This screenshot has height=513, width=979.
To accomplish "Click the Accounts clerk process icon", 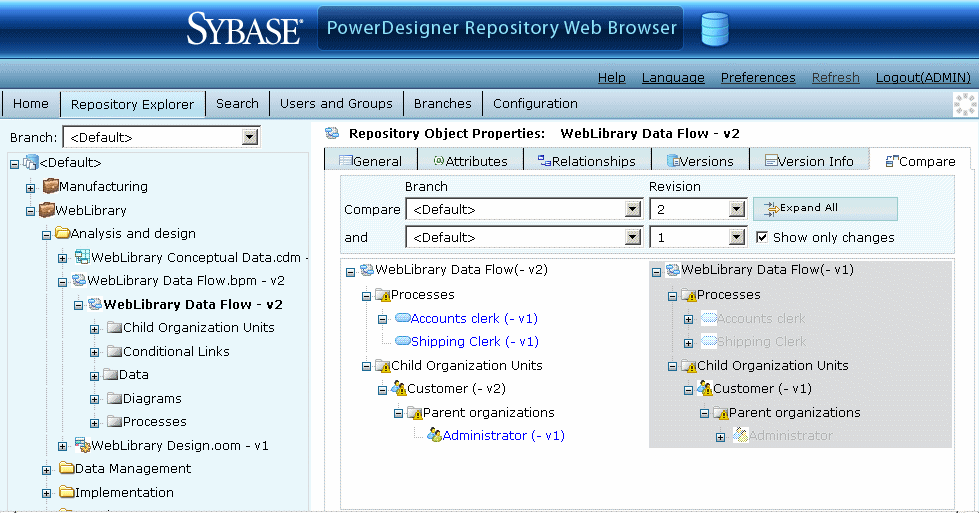I will (x=402, y=318).
